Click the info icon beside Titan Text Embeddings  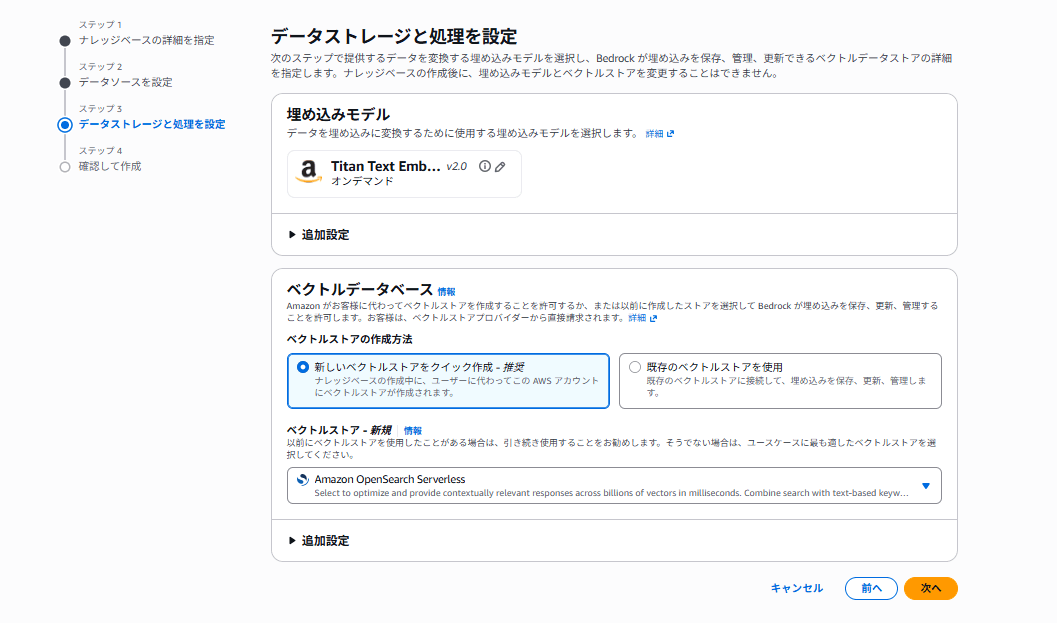coord(485,166)
